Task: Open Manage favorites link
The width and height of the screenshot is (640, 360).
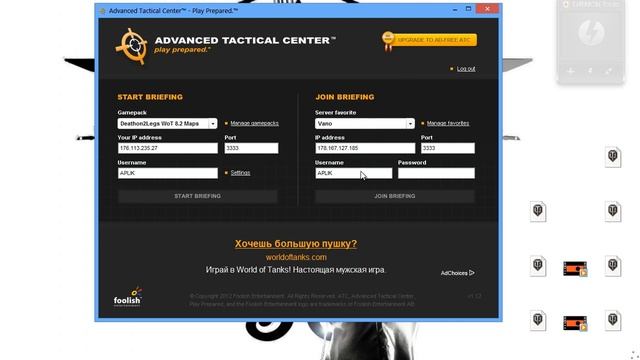Action: pyautogui.click(x=448, y=123)
